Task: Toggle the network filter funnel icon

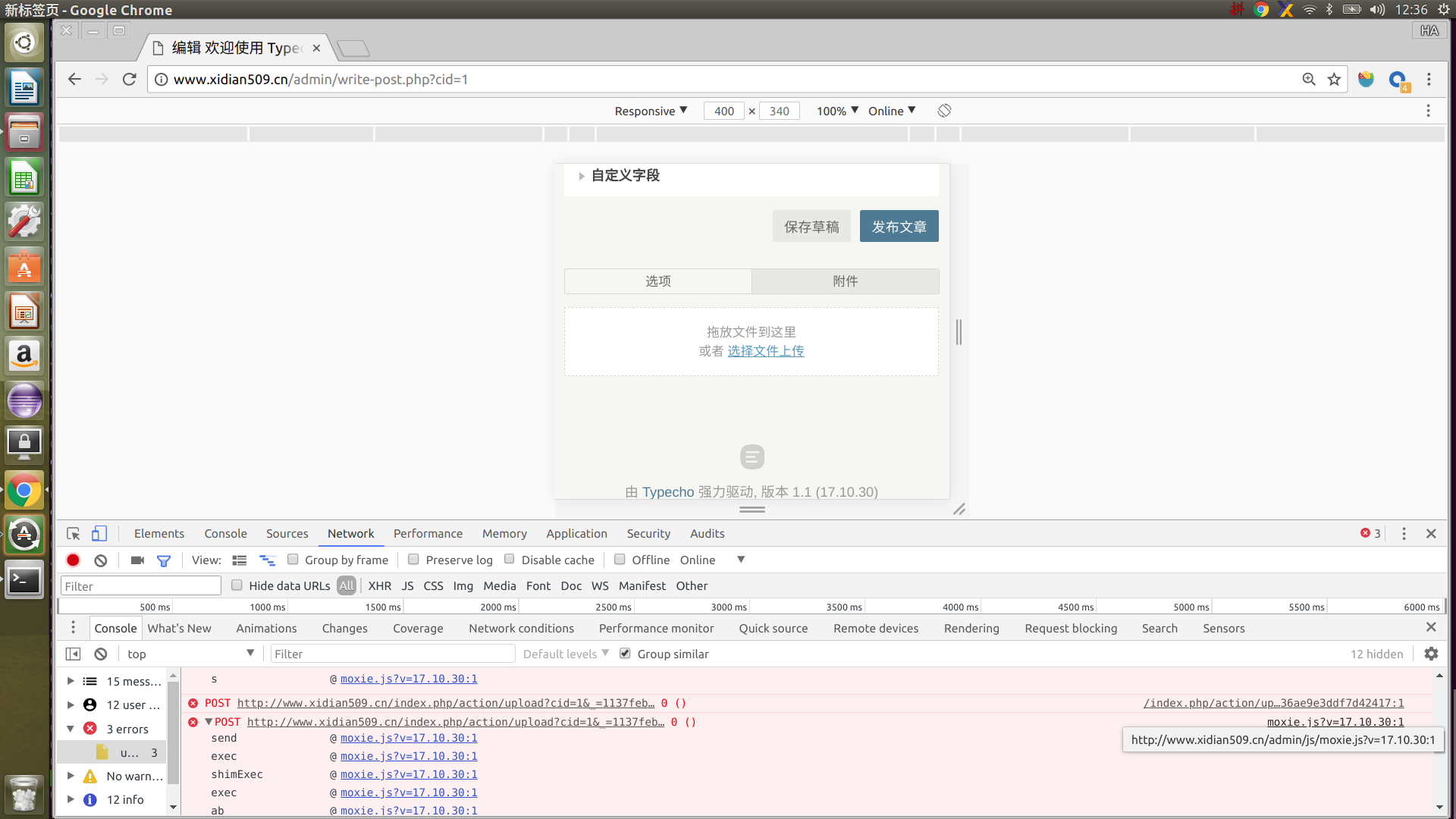Action: pos(164,561)
